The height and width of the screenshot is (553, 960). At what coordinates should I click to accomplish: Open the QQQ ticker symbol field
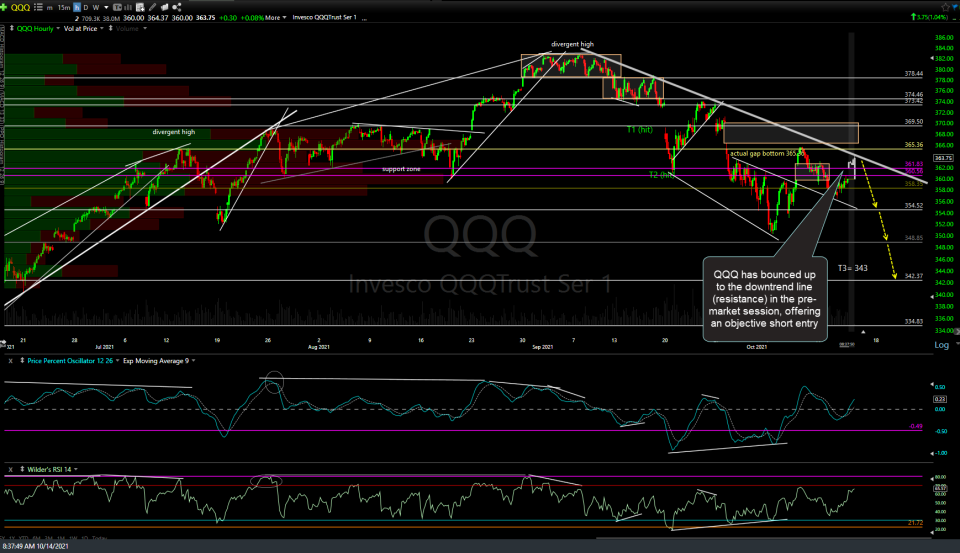[x=20, y=7]
